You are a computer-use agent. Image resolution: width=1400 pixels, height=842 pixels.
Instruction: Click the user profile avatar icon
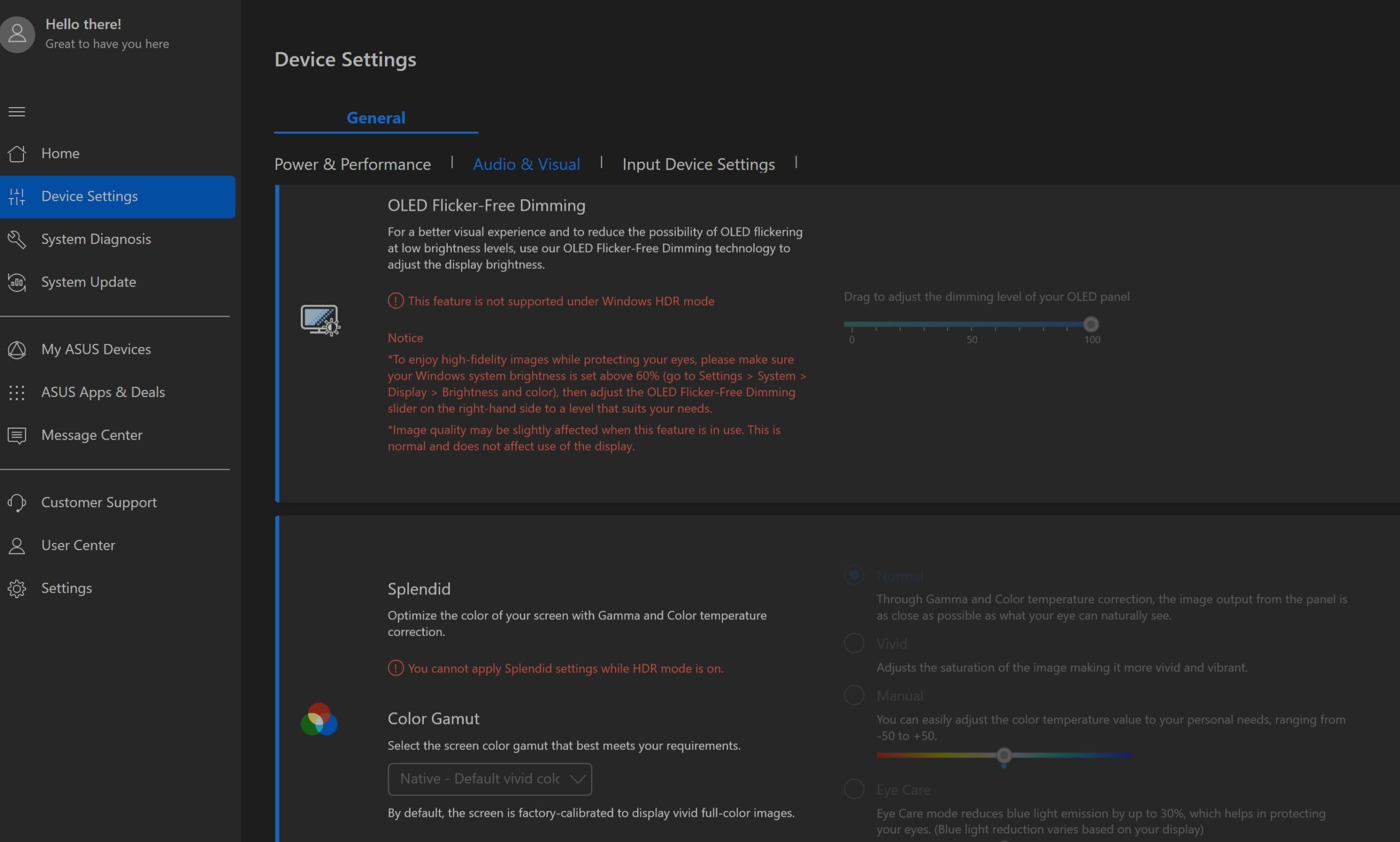(17, 34)
